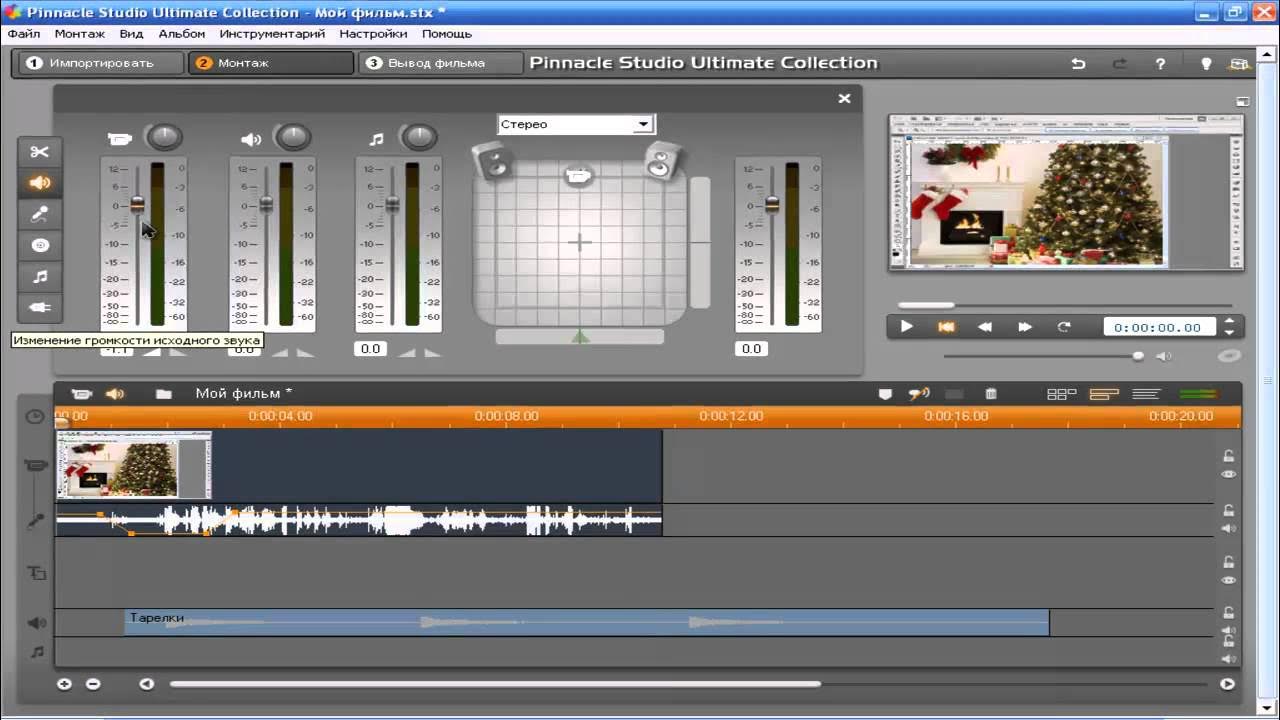Open the Файл menu
1280x720 pixels.
tap(24, 33)
